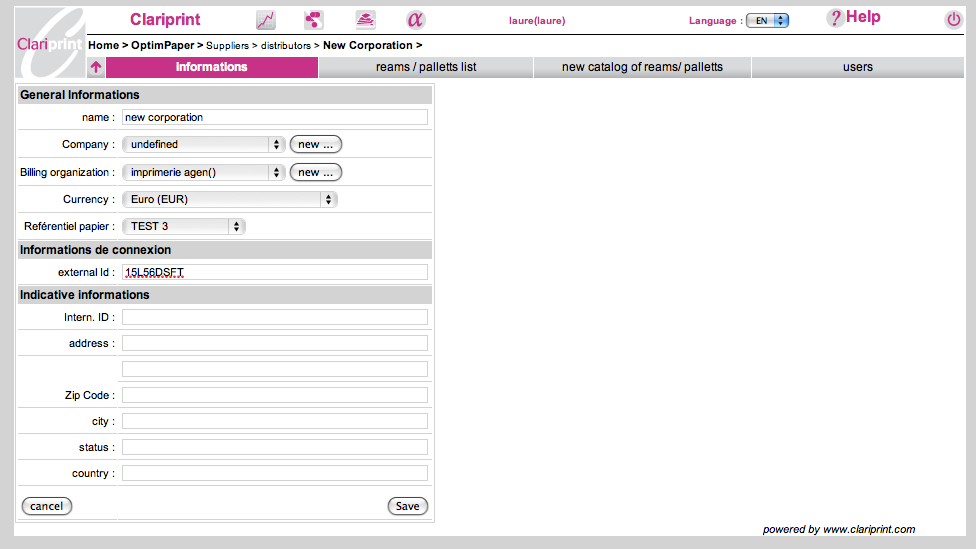The image size is (976, 549).
Task: Click into the external Id field
Action: [274, 272]
